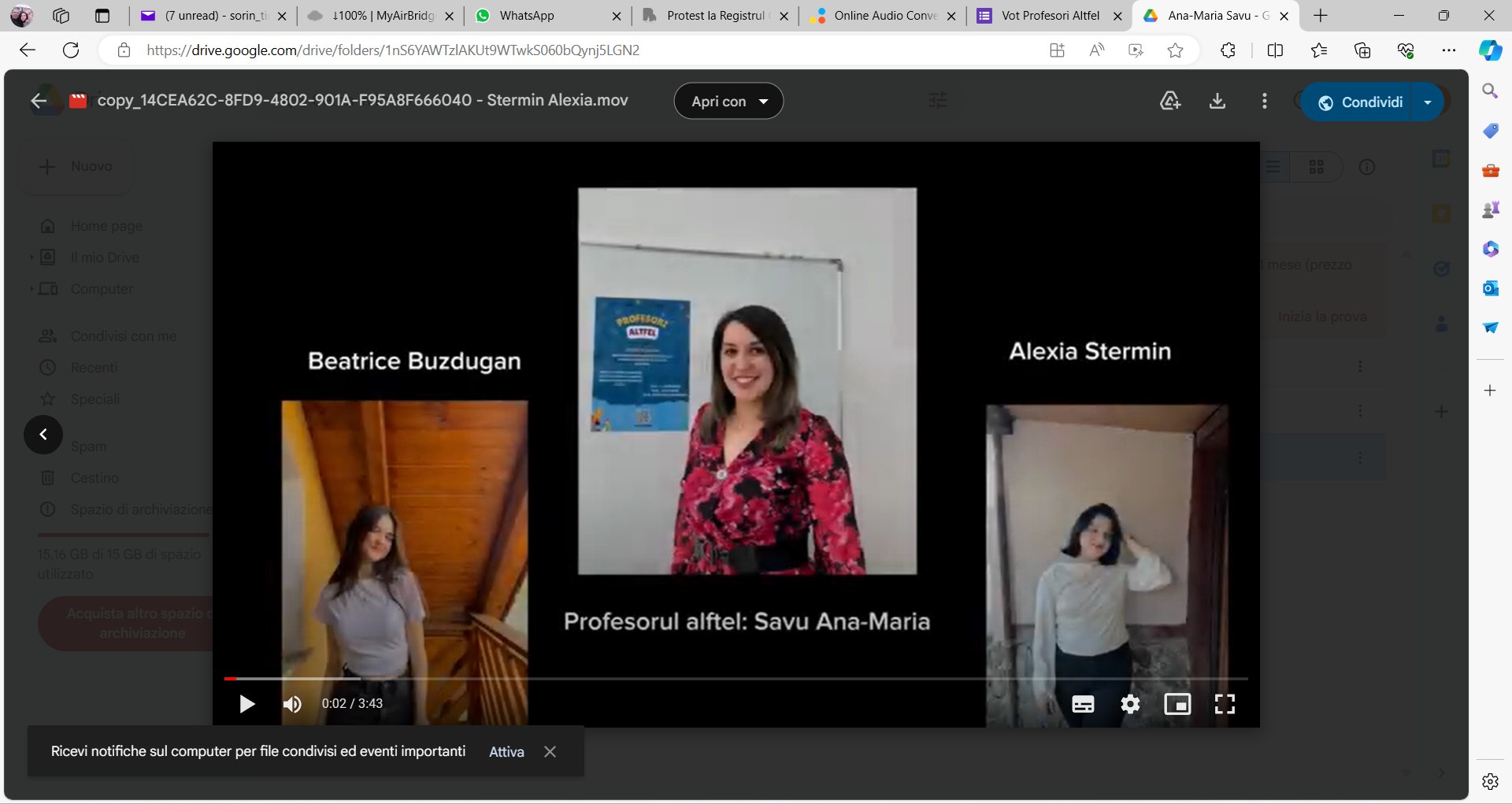Click the add shortcut to Drive icon

tap(1169, 101)
